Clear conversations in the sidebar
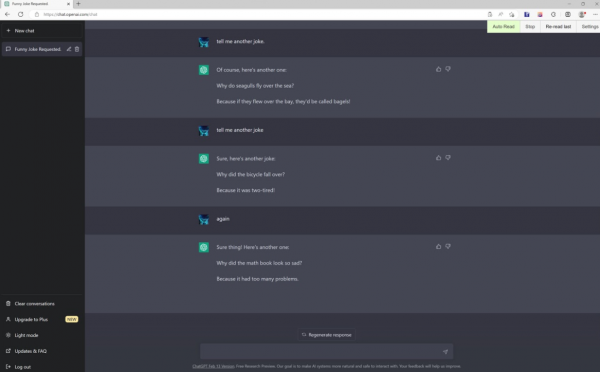The height and width of the screenshot is (372, 600). pos(41,303)
